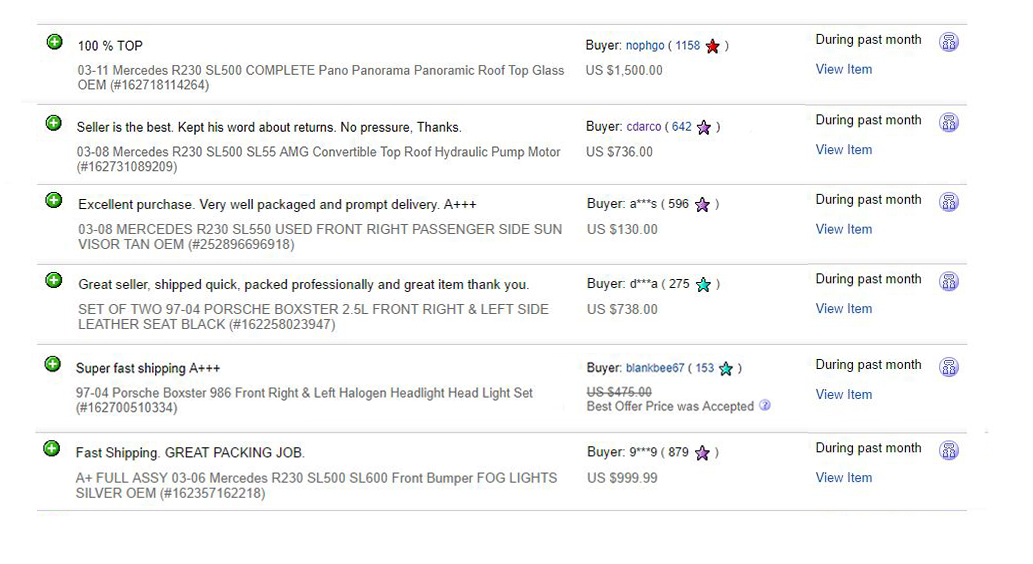Click the feedback icon in the sun visor row
This screenshot has width=1033, height=564.
(x=949, y=202)
